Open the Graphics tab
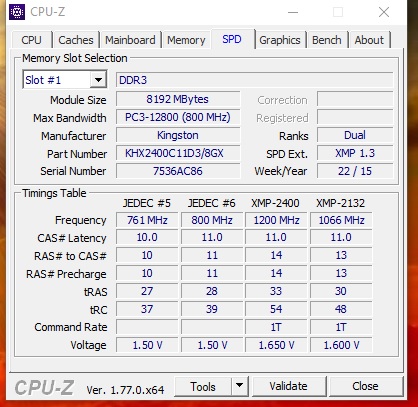The height and width of the screenshot is (407, 418). tap(280, 40)
